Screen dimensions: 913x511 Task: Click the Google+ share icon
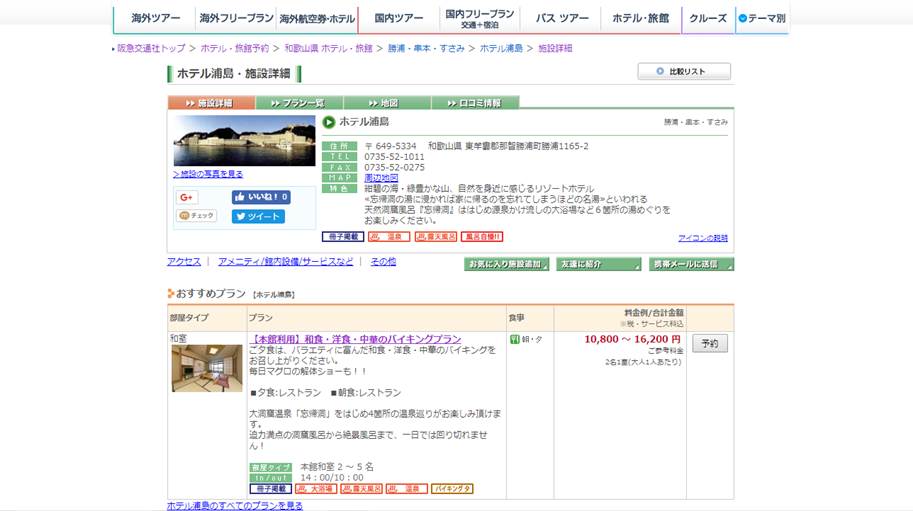click(187, 197)
